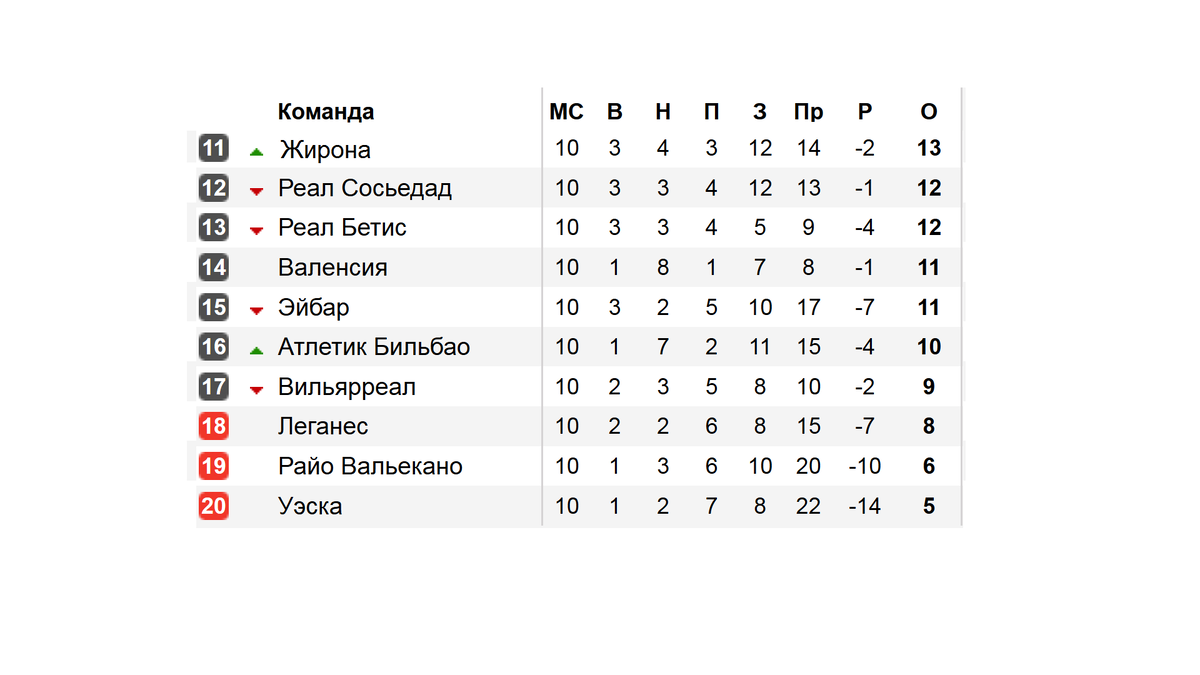Click the green up arrow beside Жирона
1200x675 pixels.
pos(256,152)
